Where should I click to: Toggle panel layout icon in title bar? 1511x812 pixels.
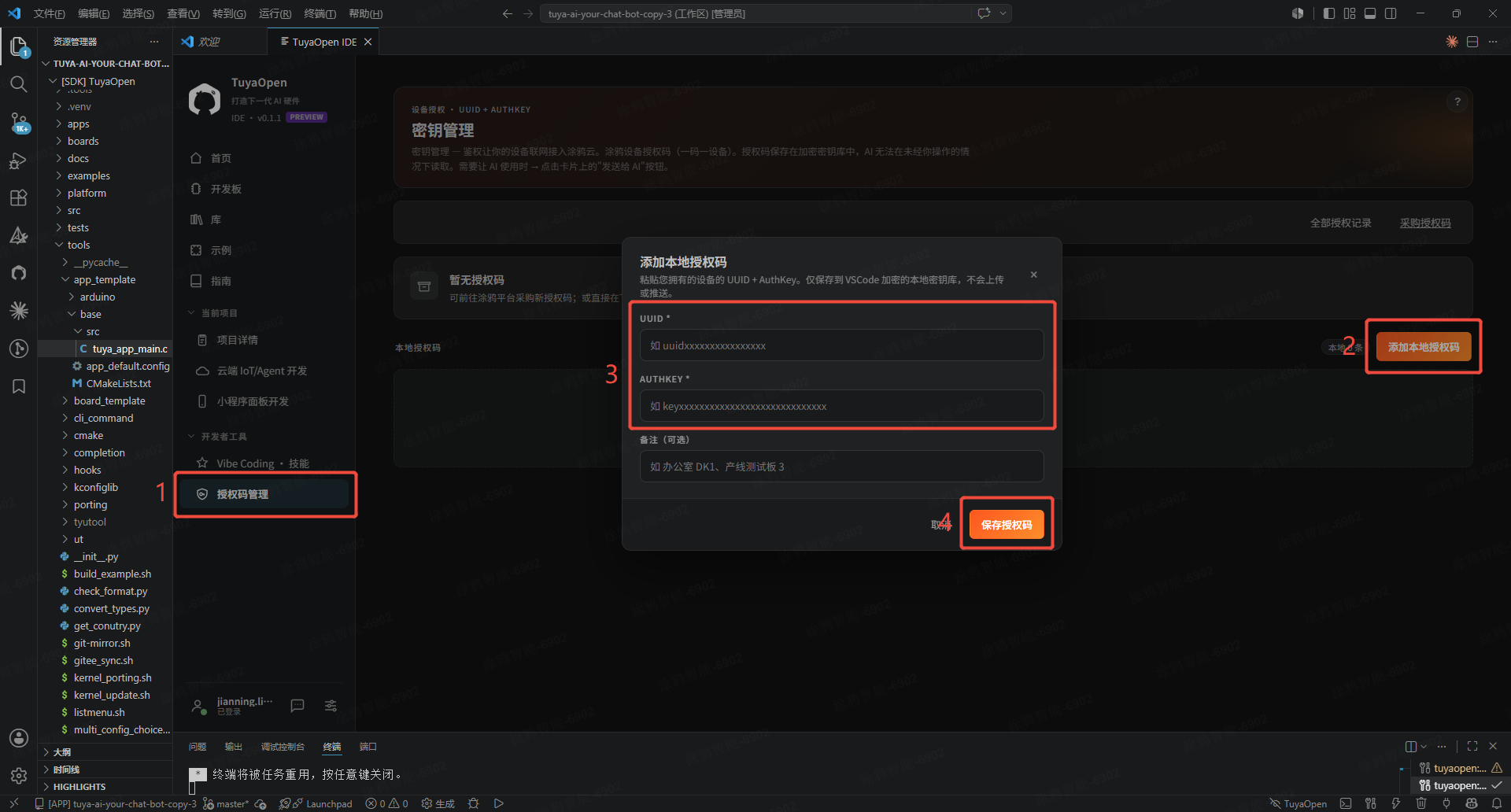tap(1370, 13)
